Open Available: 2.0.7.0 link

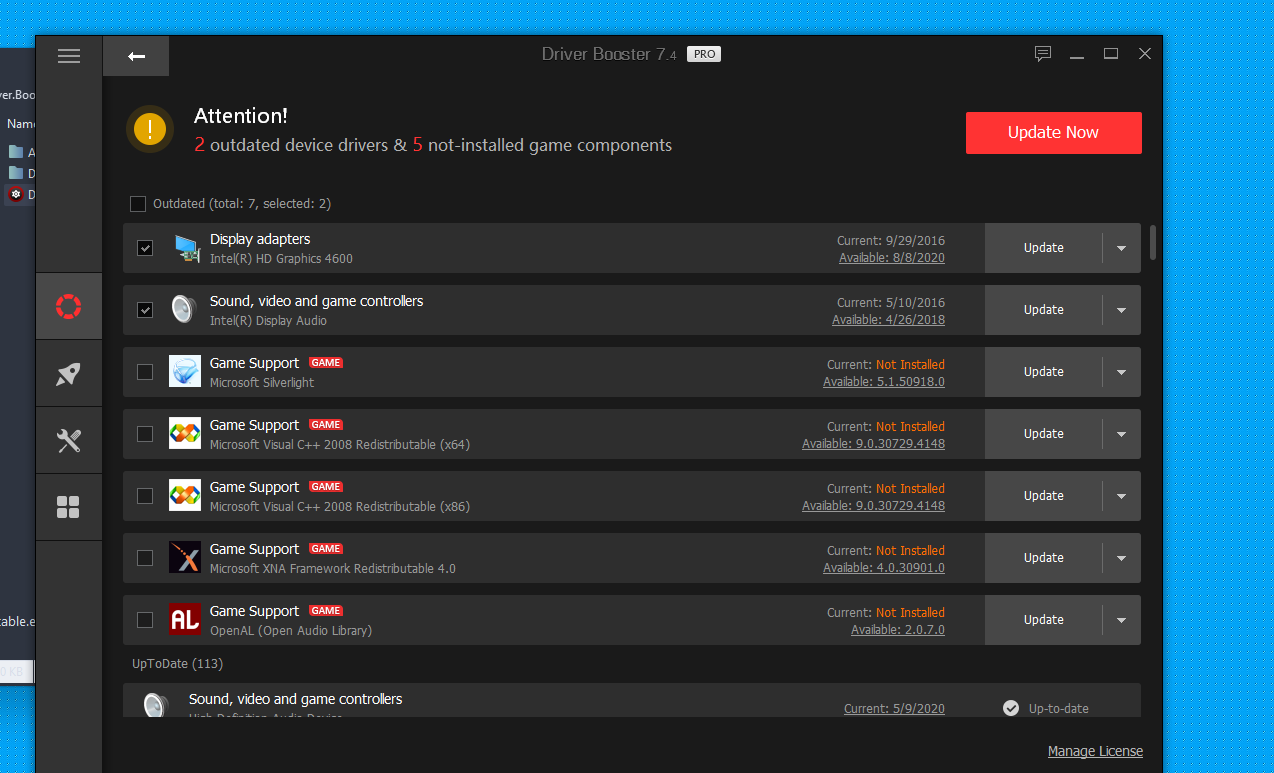(898, 630)
